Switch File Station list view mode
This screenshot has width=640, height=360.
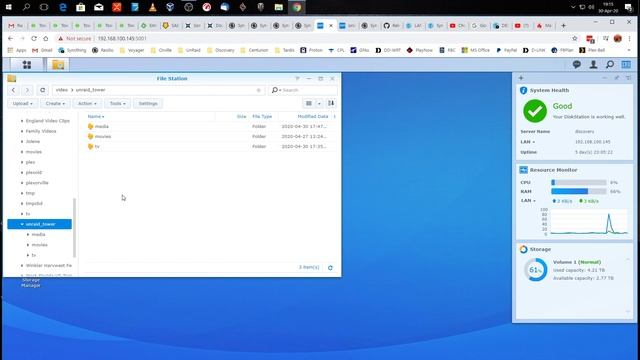tap(309, 103)
